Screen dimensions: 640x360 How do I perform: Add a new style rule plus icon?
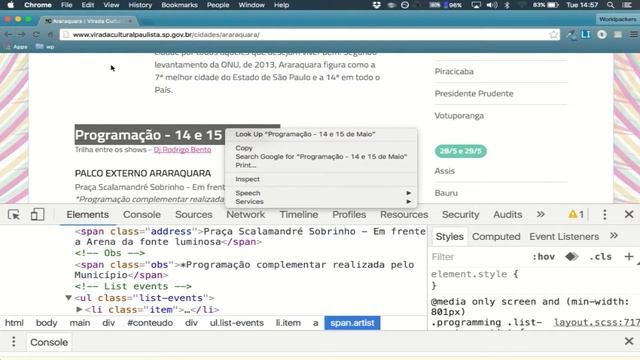(x=629, y=257)
